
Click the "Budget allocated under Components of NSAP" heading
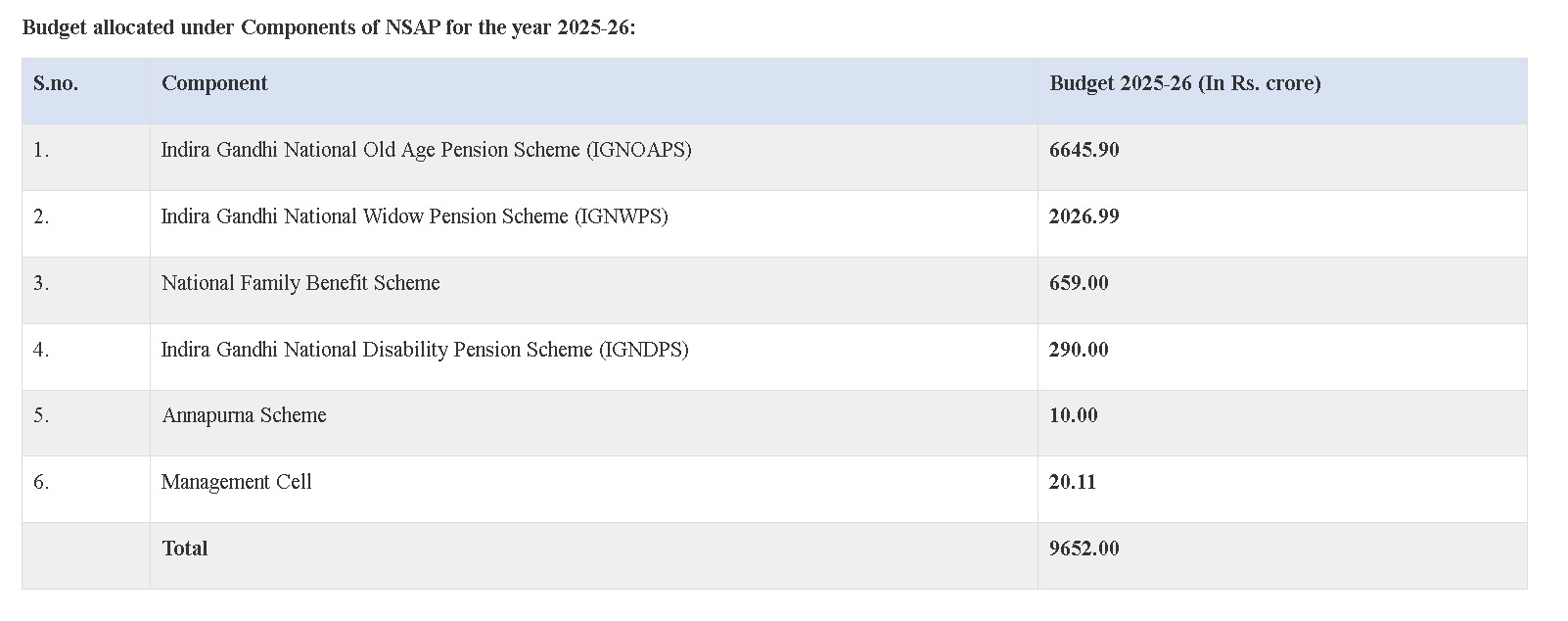tap(329, 27)
